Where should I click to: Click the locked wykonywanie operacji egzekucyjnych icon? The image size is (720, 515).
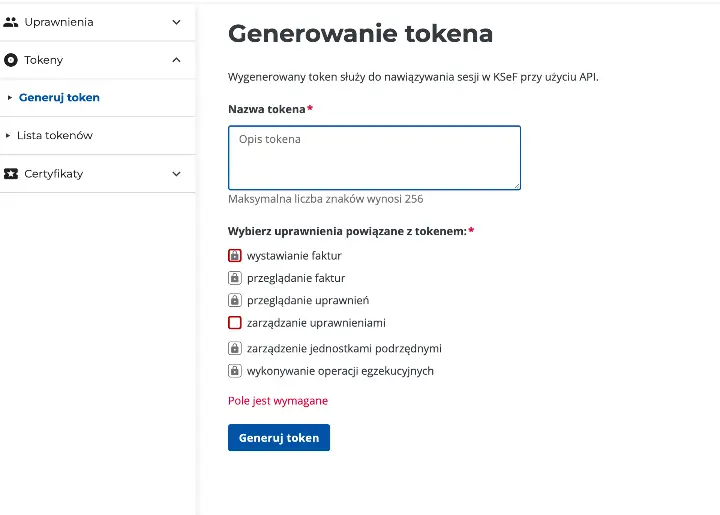point(235,371)
